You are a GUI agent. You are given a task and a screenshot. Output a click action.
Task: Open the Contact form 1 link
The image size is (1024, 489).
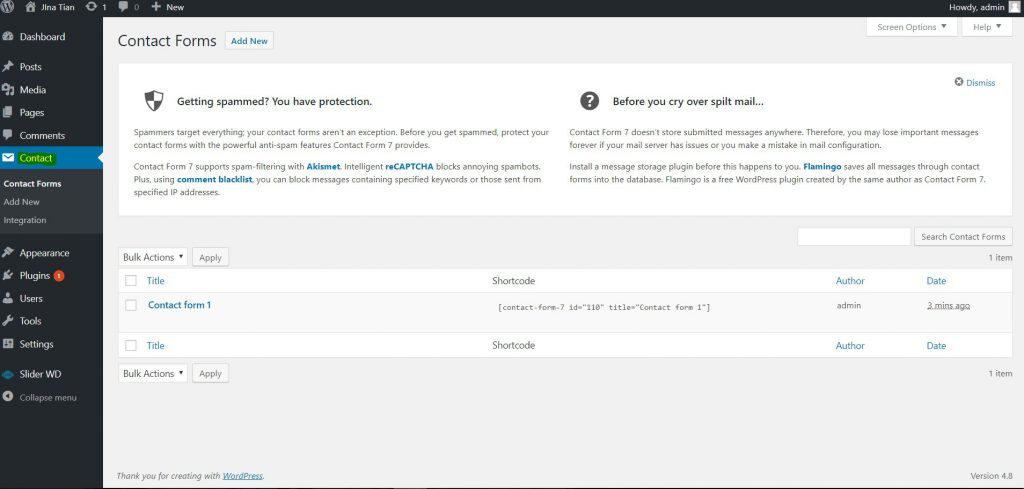click(180, 305)
